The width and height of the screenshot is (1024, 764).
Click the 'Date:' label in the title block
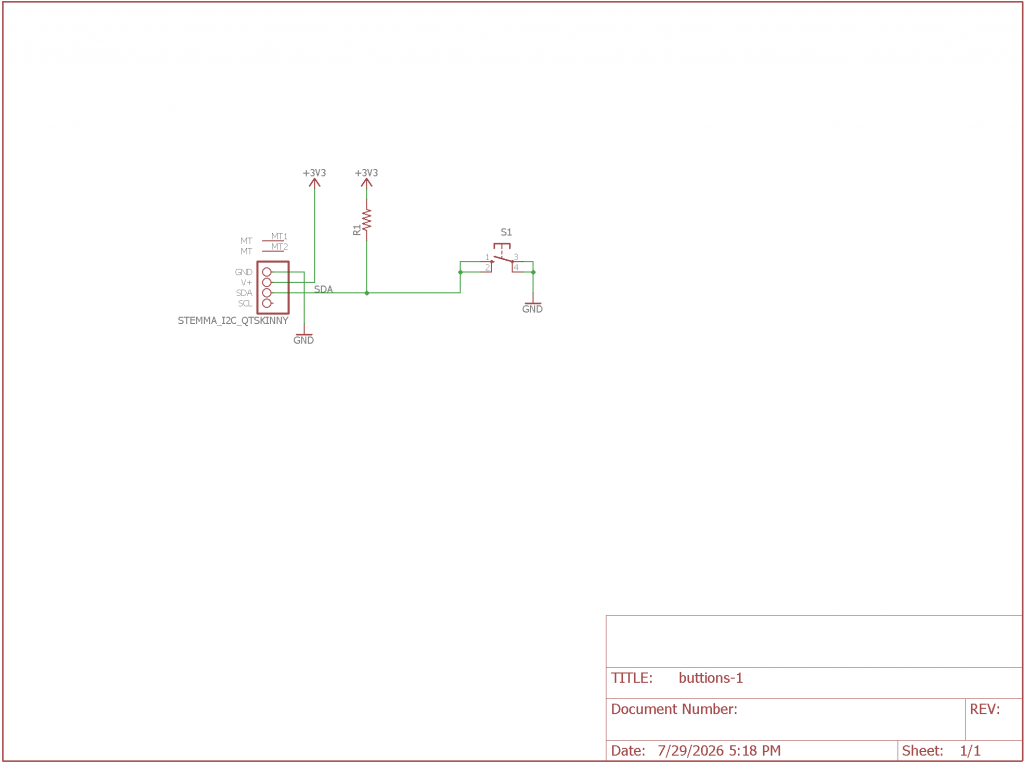tap(628, 751)
